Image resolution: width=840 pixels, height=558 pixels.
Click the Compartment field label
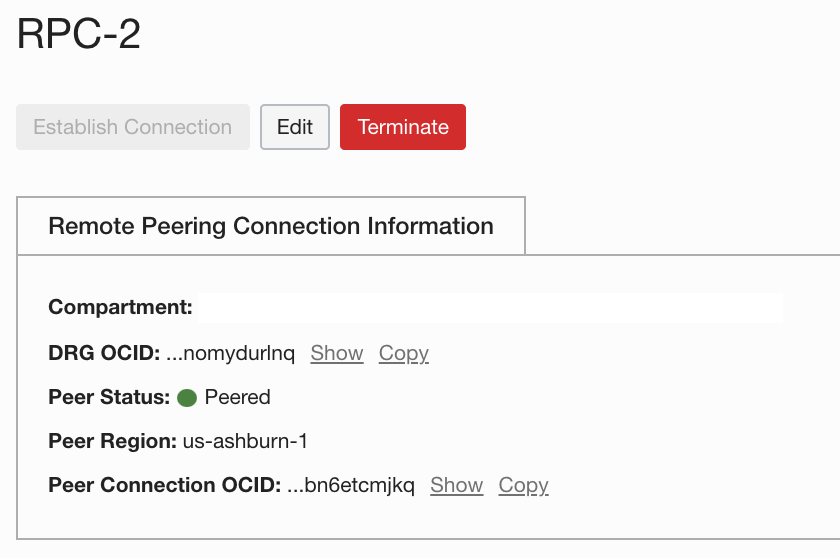click(120, 307)
